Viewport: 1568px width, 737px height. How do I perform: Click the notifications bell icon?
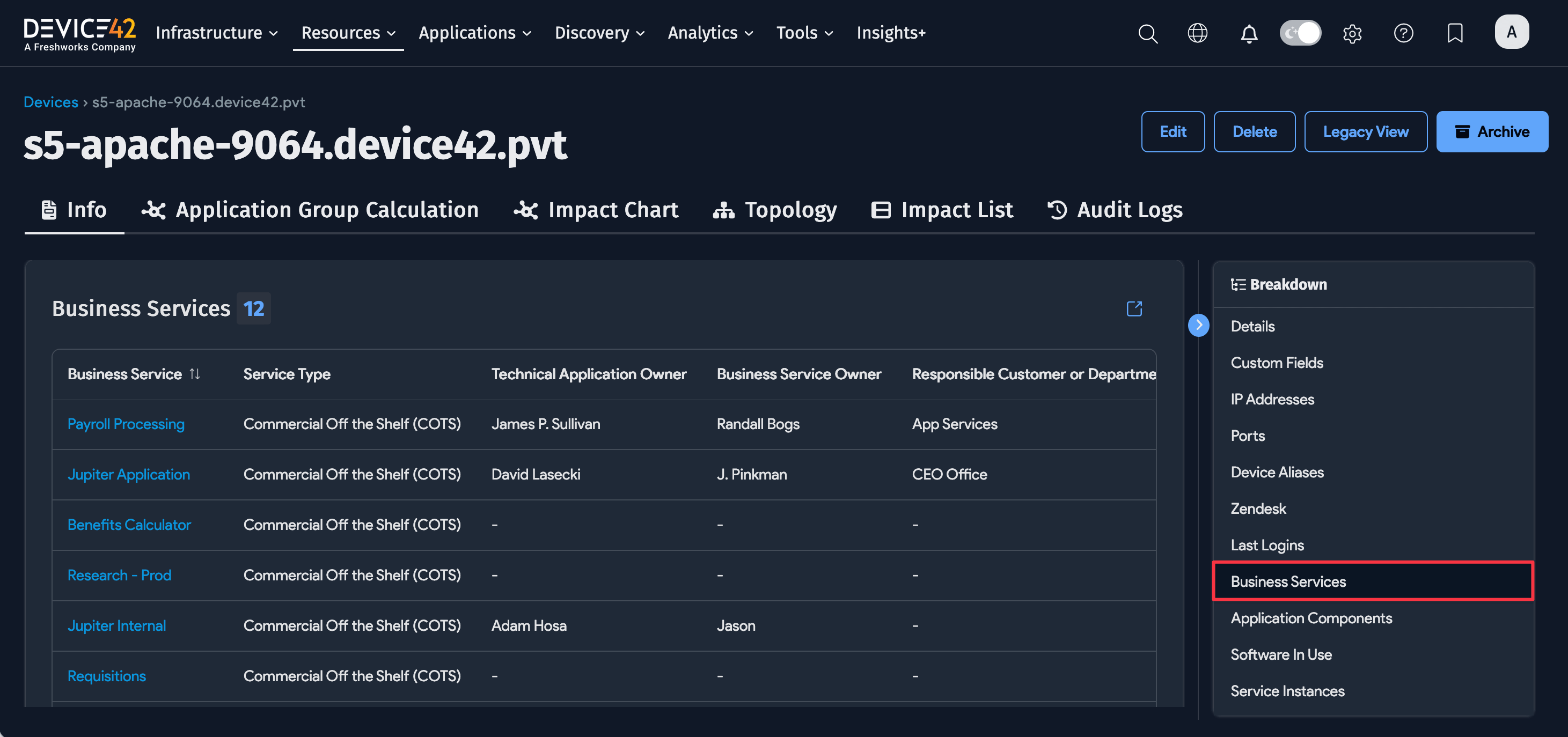[x=1249, y=33]
